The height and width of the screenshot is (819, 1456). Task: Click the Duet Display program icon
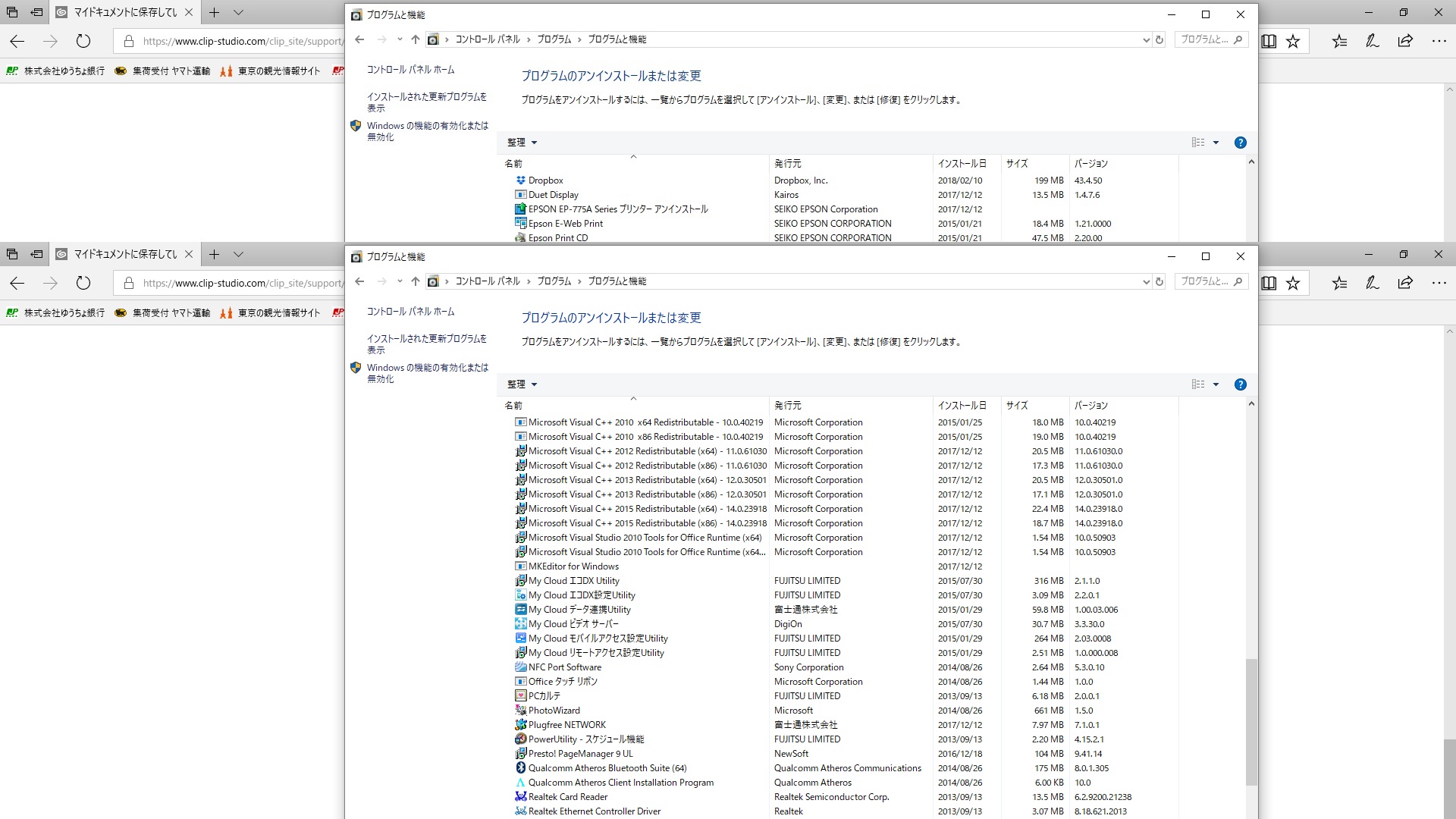(520, 195)
